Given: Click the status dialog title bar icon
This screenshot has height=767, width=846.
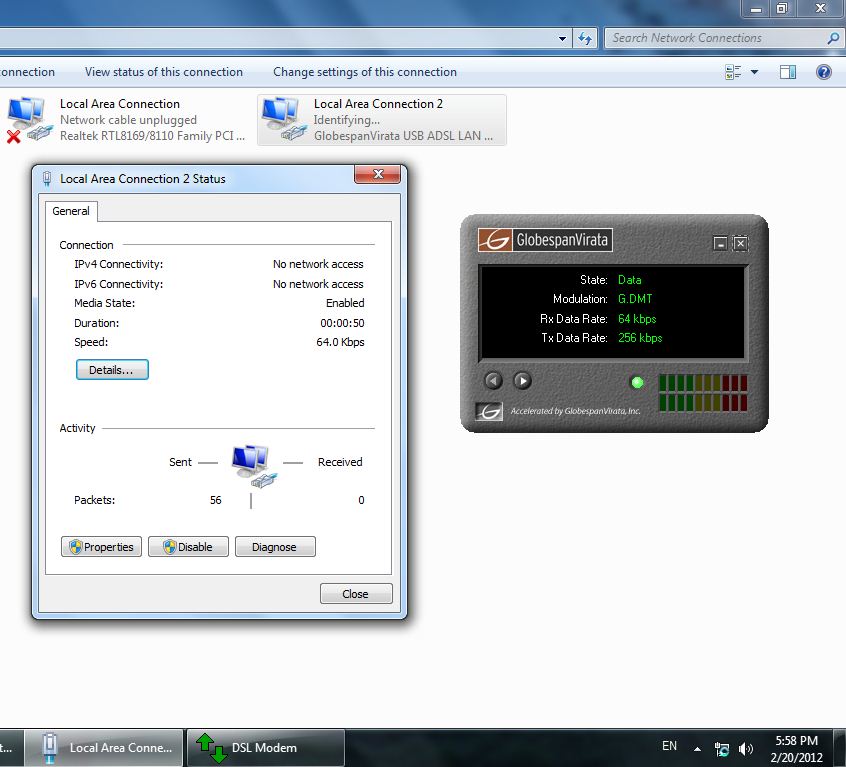Looking at the screenshot, I should [47, 179].
